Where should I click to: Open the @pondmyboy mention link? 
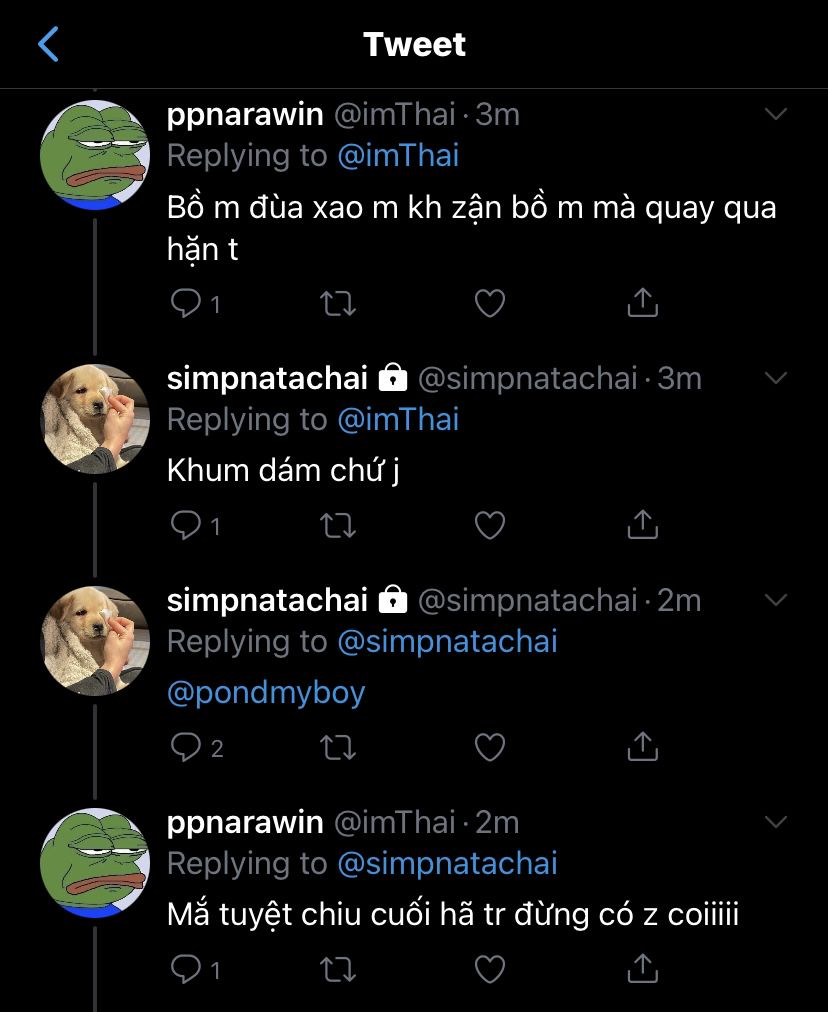(266, 693)
